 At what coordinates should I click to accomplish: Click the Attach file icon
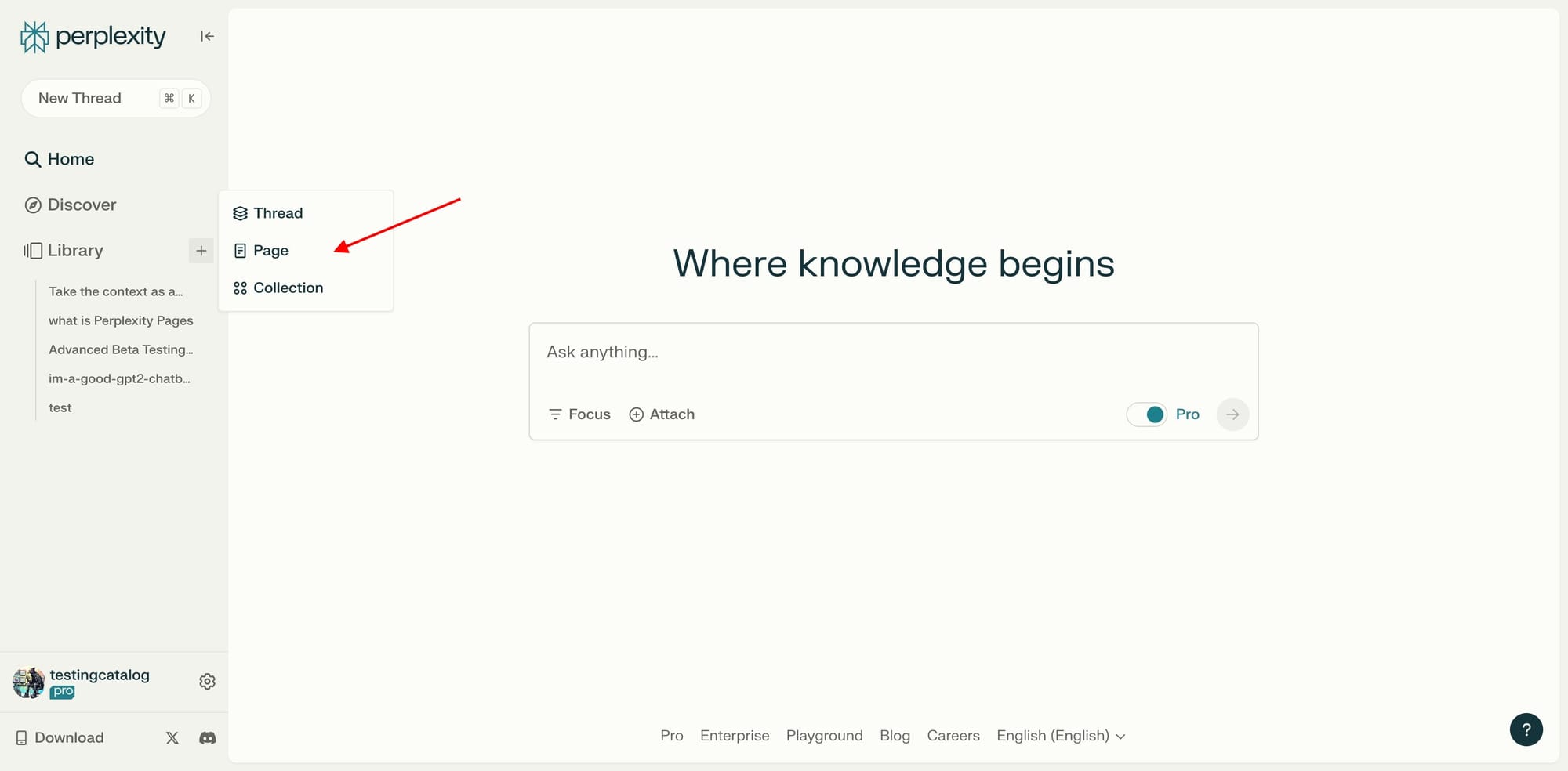click(637, 414)
